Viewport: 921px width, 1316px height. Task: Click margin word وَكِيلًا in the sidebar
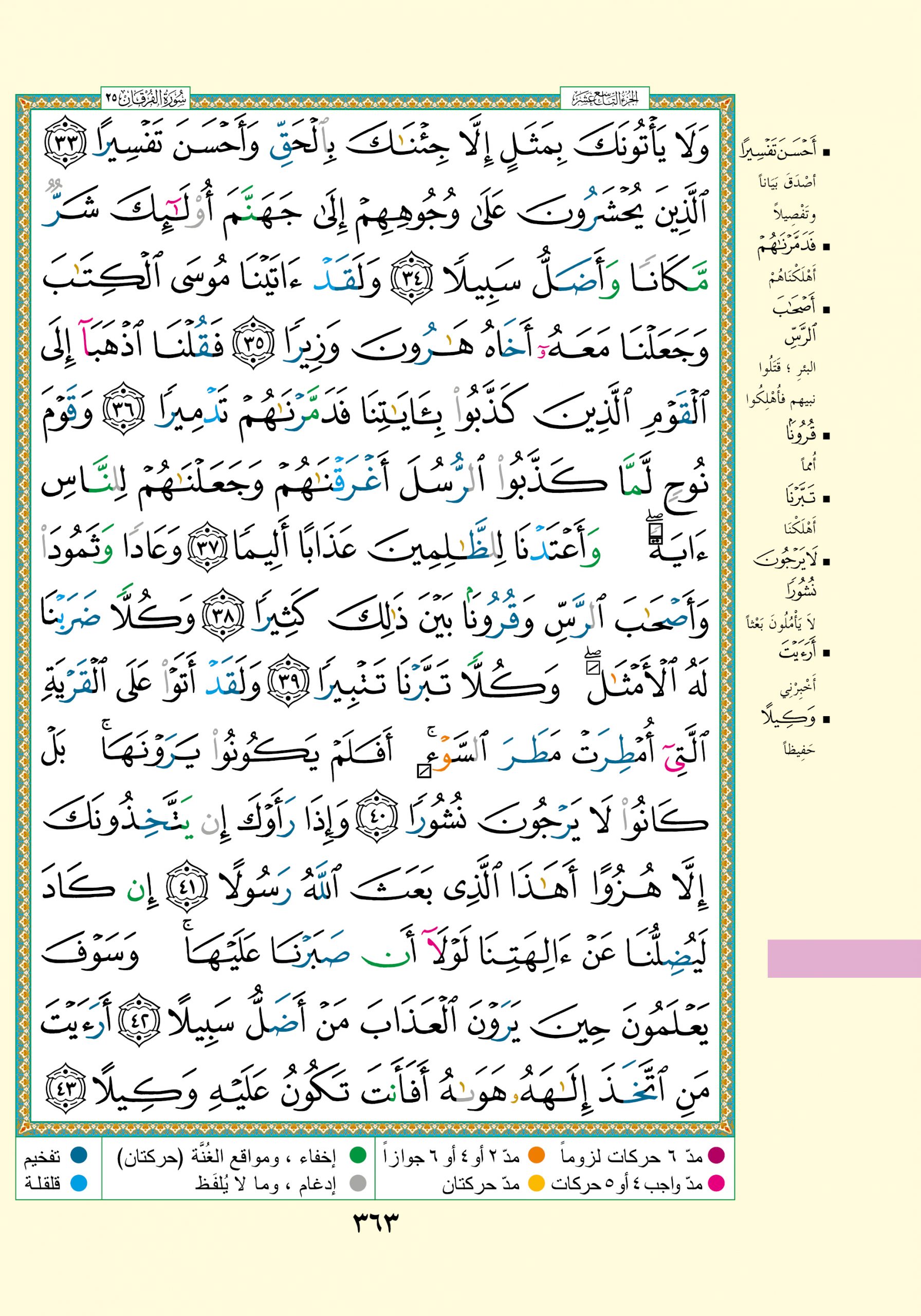point(788,717)
